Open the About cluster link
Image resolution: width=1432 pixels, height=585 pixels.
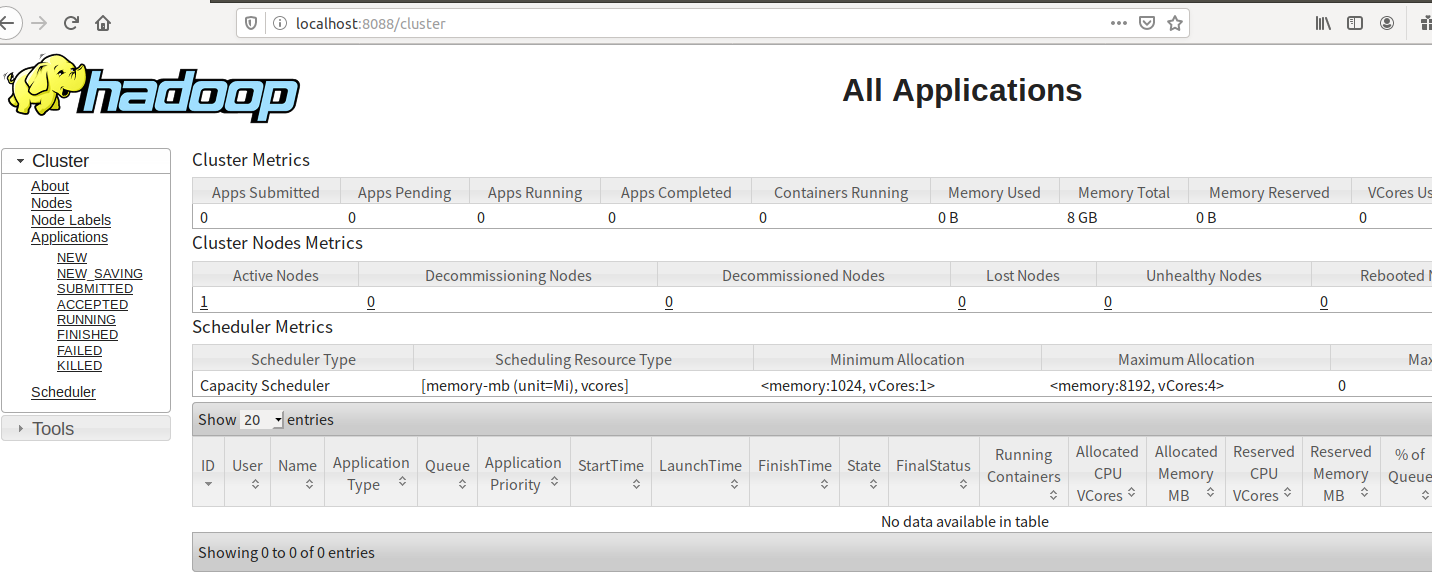[x=50, y=186]
